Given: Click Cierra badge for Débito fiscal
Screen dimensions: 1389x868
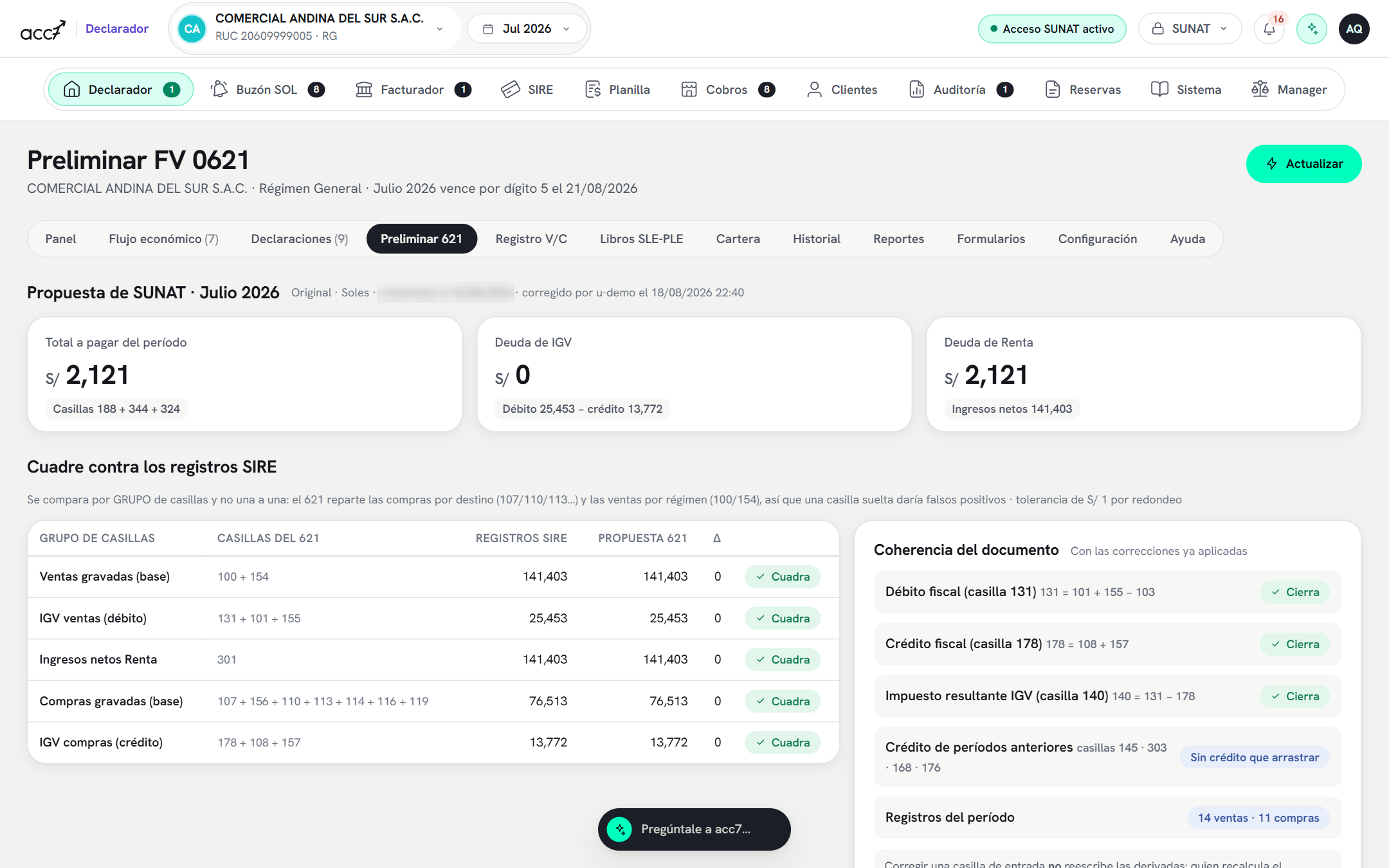Looking at the screenshot, I should [x=1294, y=592].
